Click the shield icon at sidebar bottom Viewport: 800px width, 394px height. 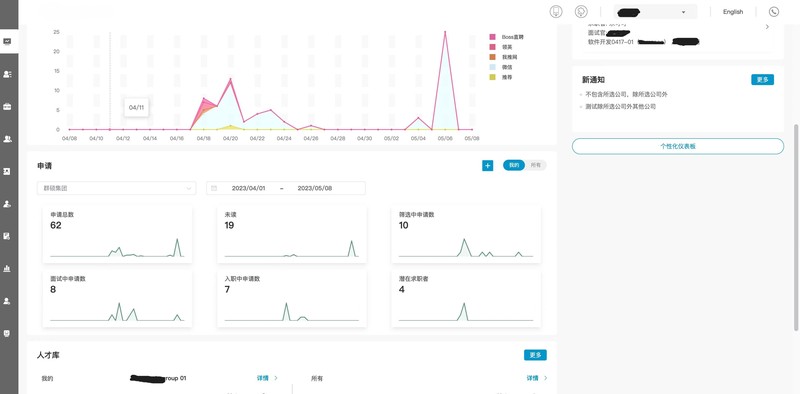tap(7, 333)
